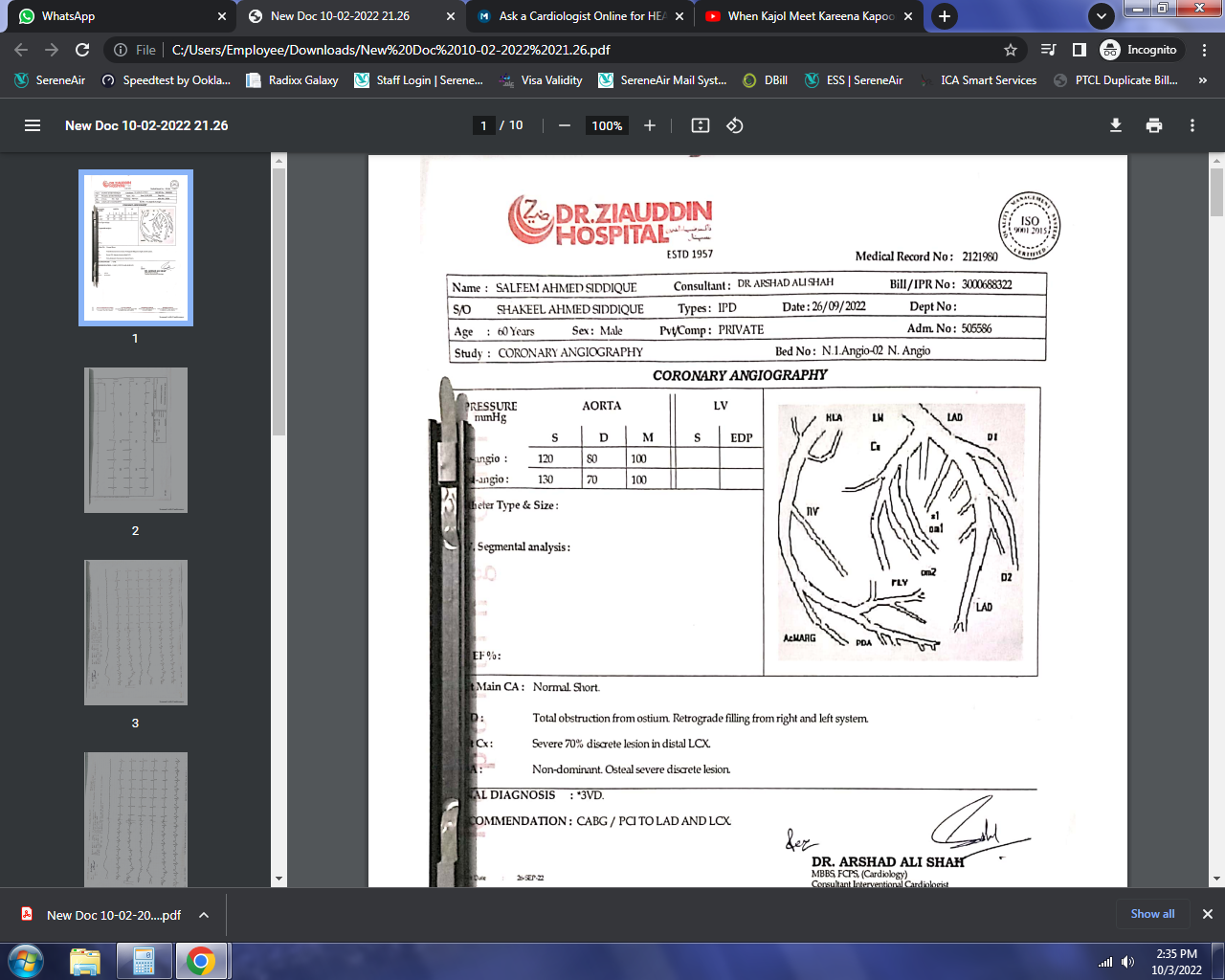
Task: Open the media controls icon in toolbar
Action: click(1049, 50)
